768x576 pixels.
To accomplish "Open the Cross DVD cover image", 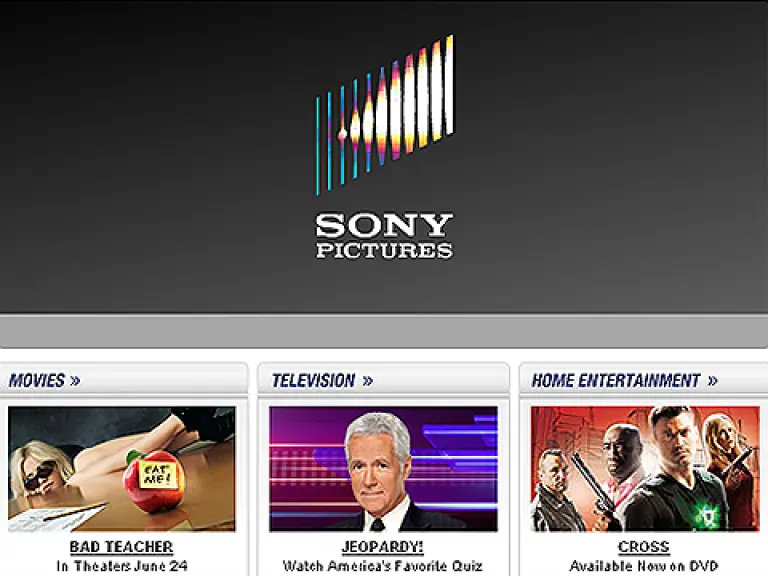I will pos(645,469).
